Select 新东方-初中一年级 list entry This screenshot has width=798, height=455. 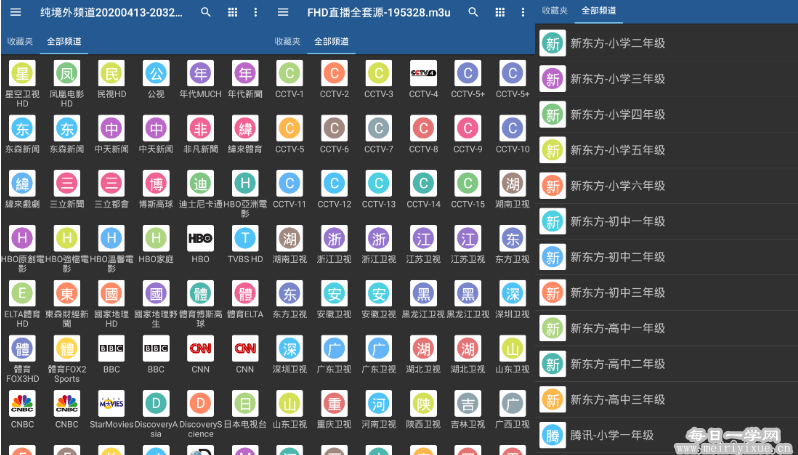(x=666, y=221)
